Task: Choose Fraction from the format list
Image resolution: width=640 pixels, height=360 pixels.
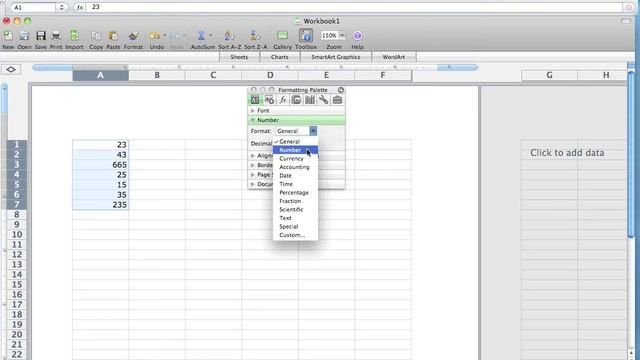Action: pyautogui.click(x=296, y=201)
